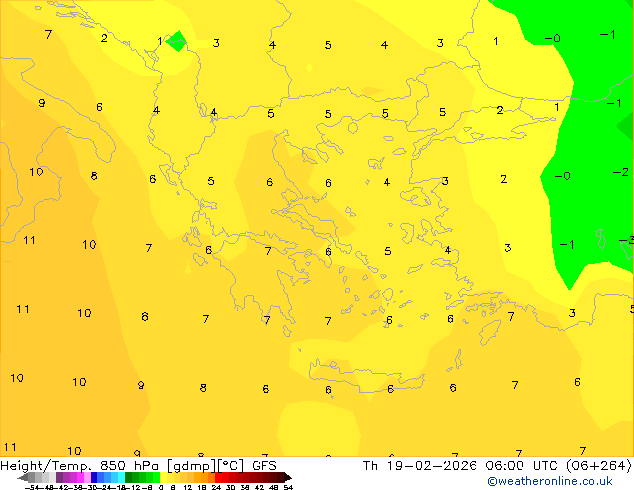Click the bright red legend swatch at 24

click(218, 477)
